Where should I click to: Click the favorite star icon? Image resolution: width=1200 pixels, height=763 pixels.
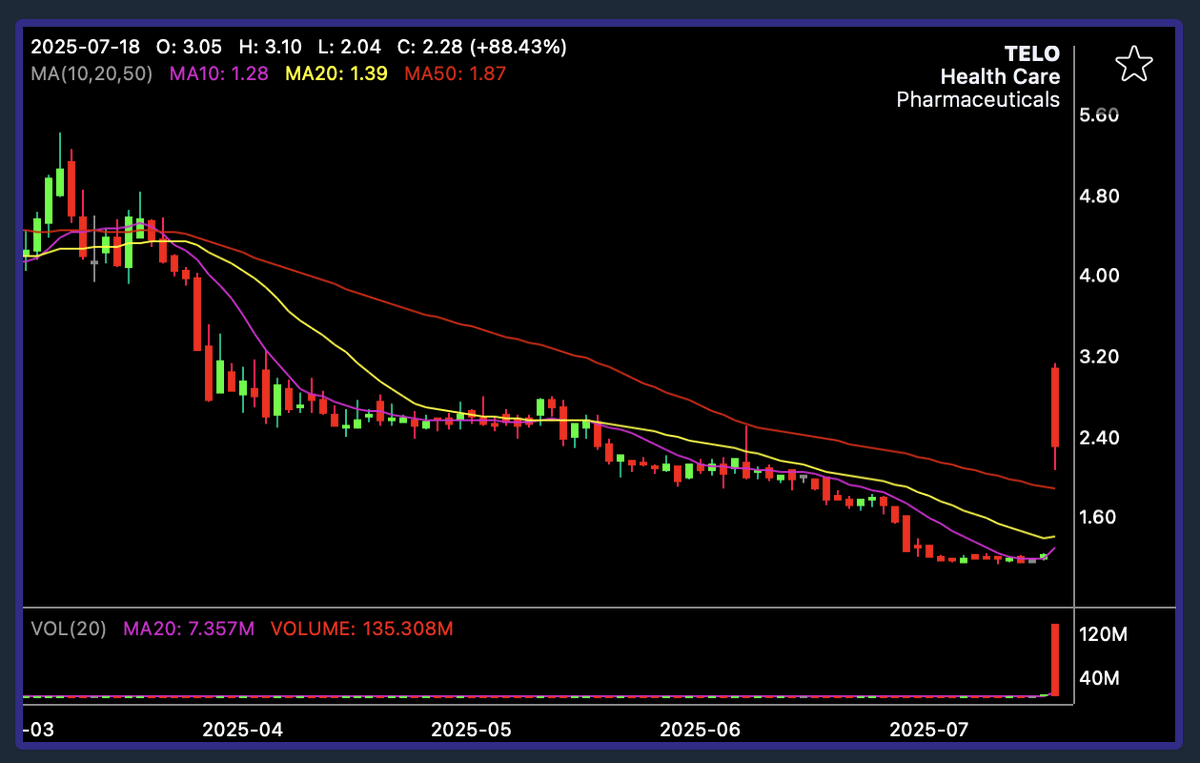pos(1133,64)
